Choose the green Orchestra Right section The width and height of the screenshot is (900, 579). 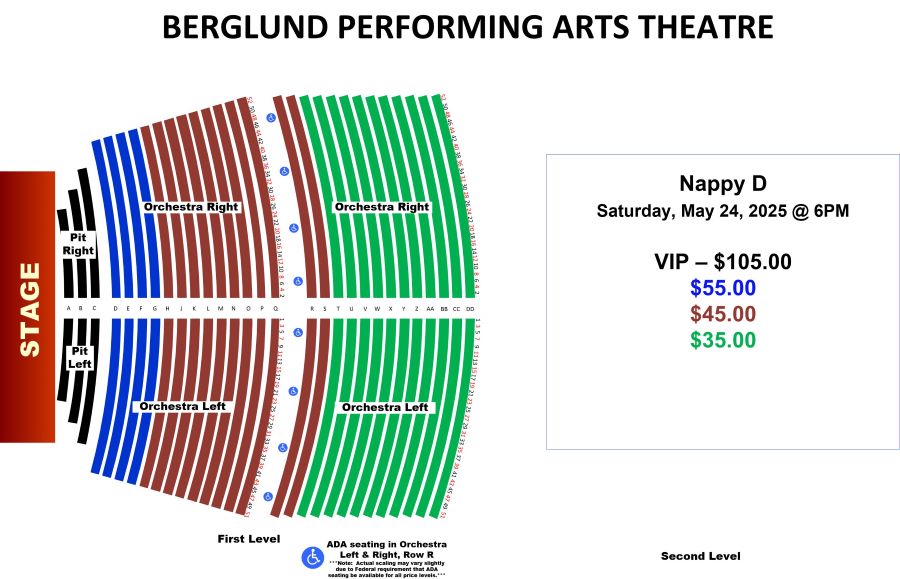pyautogui.click(x=382, y=207)
